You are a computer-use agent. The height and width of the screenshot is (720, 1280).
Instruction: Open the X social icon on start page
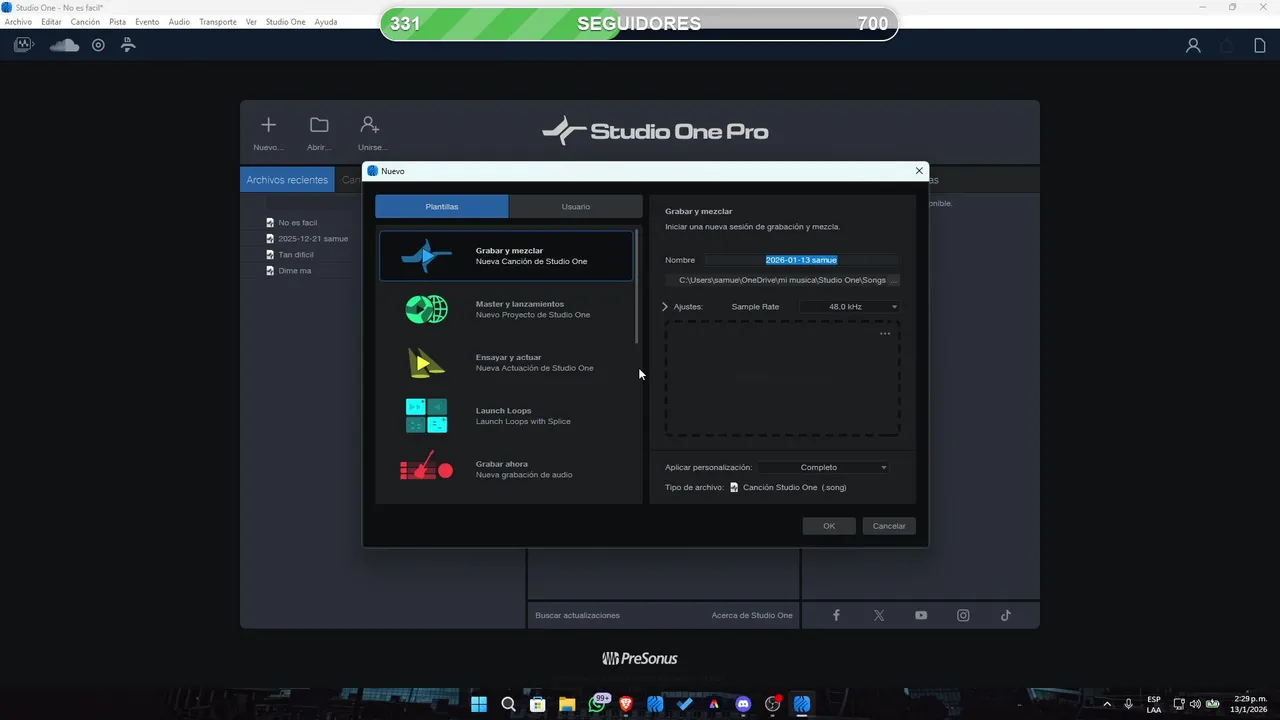click(x=879, y=615)
